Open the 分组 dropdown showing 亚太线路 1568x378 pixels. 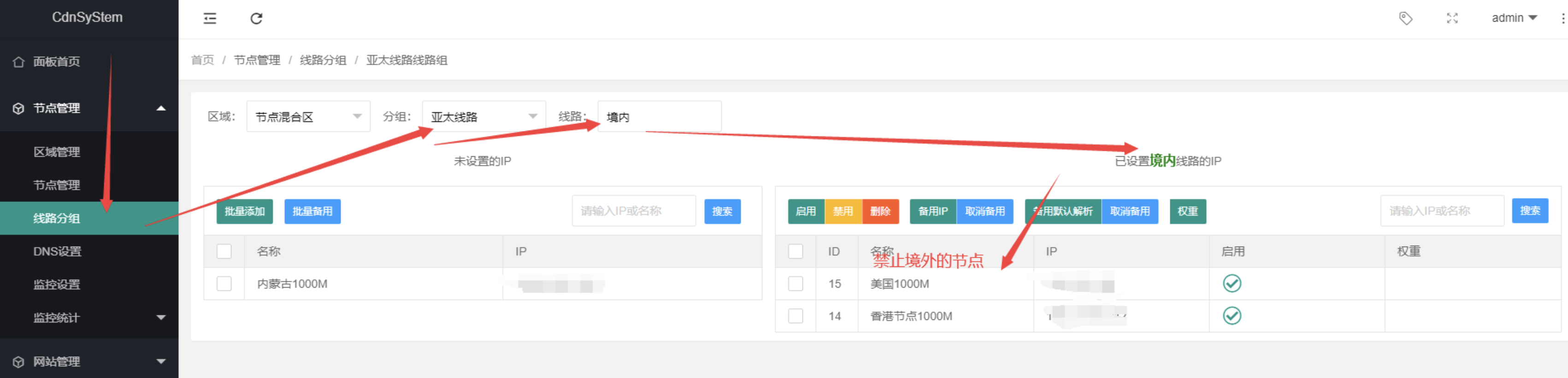pyautogui.click(x=484, y=116)
